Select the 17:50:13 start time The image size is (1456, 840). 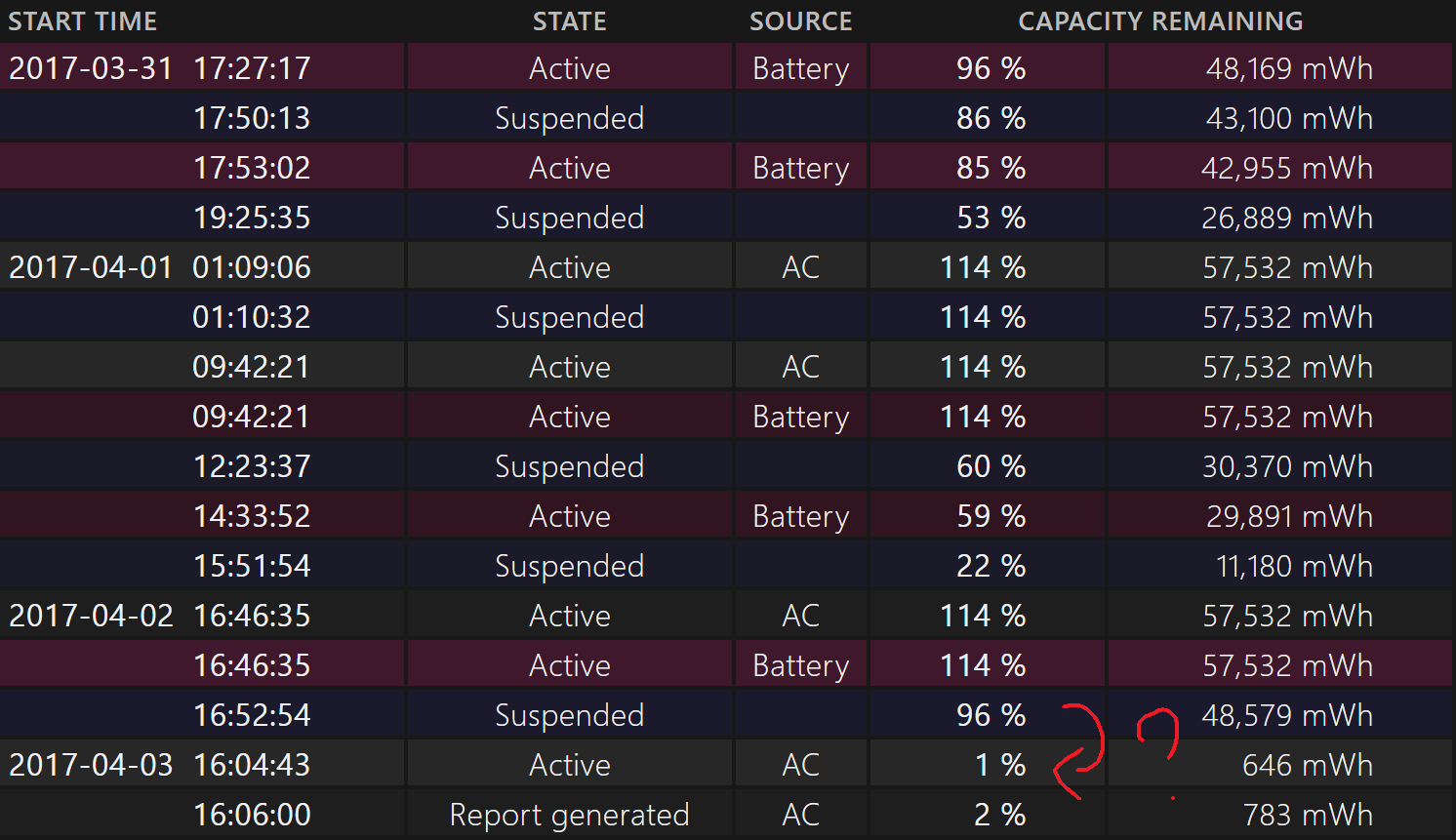[x=252, y=118]
